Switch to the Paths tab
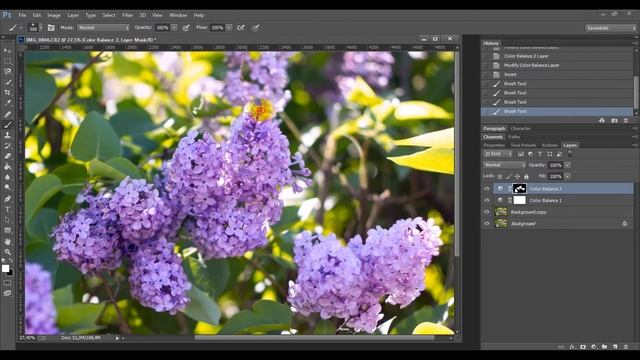640x360 pixels. pyautogui.click(x=514, y=137)
